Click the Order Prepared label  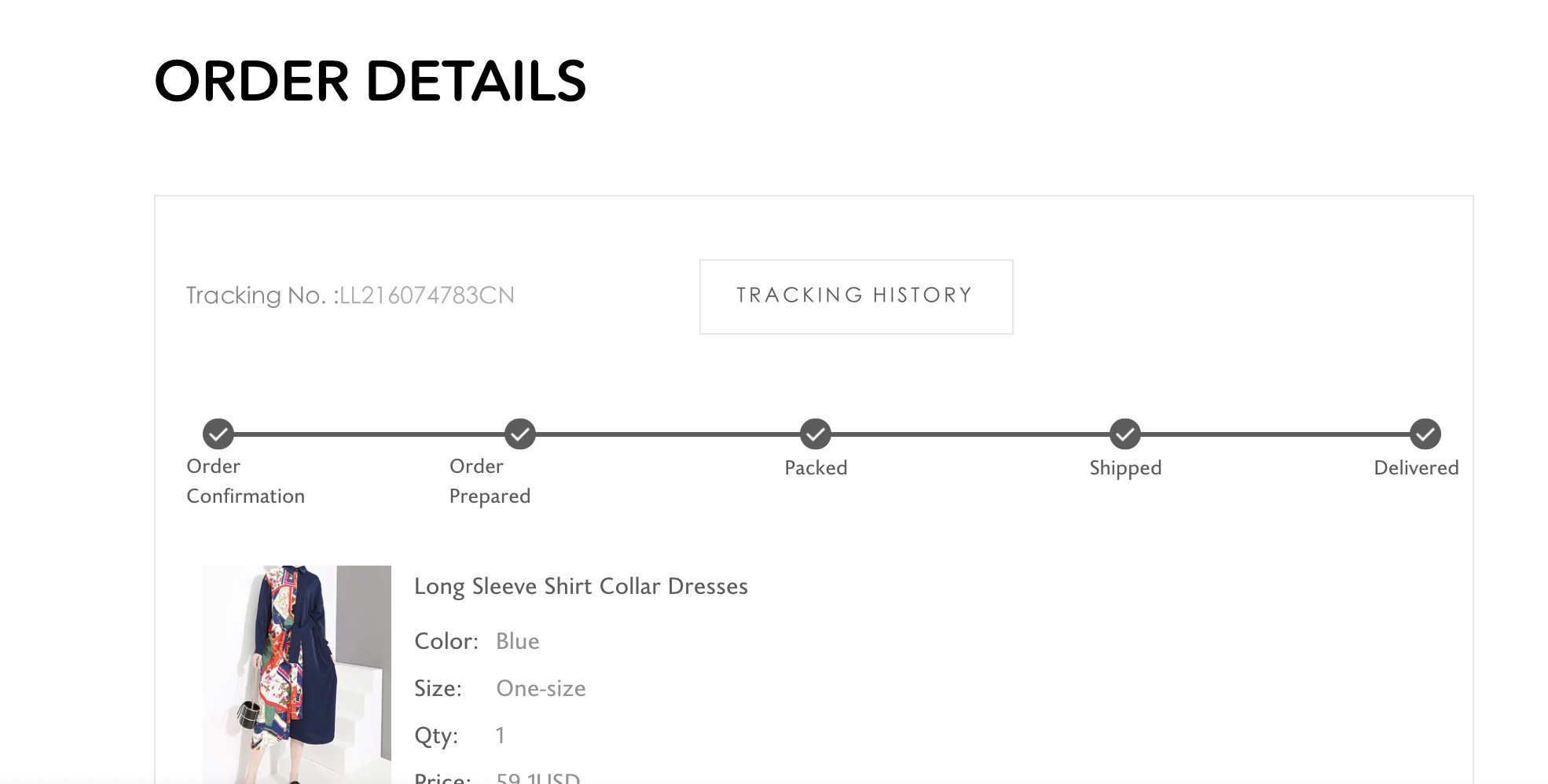click(x=490, y=481)
